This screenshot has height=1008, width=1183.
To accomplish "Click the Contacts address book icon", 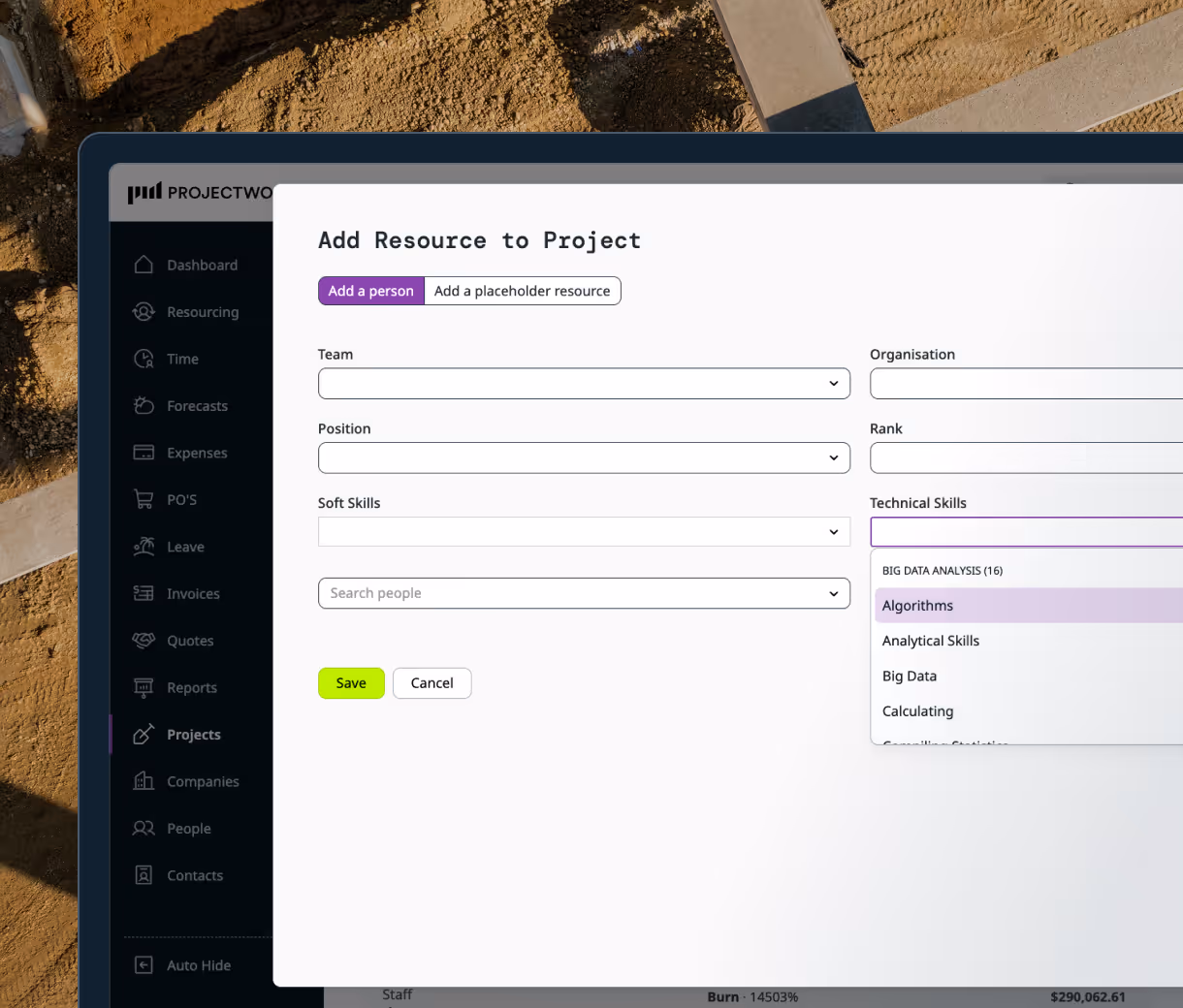I will 144,875.
